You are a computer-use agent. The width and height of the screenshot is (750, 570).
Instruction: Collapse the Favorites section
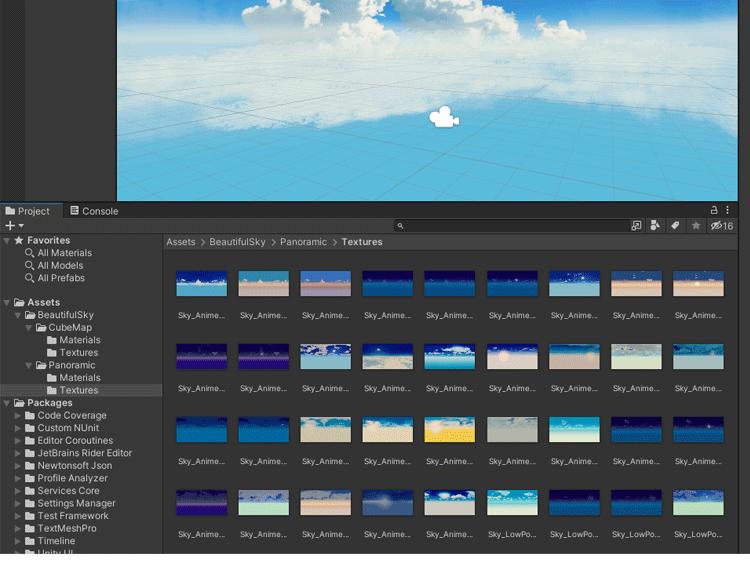[7, 241]
